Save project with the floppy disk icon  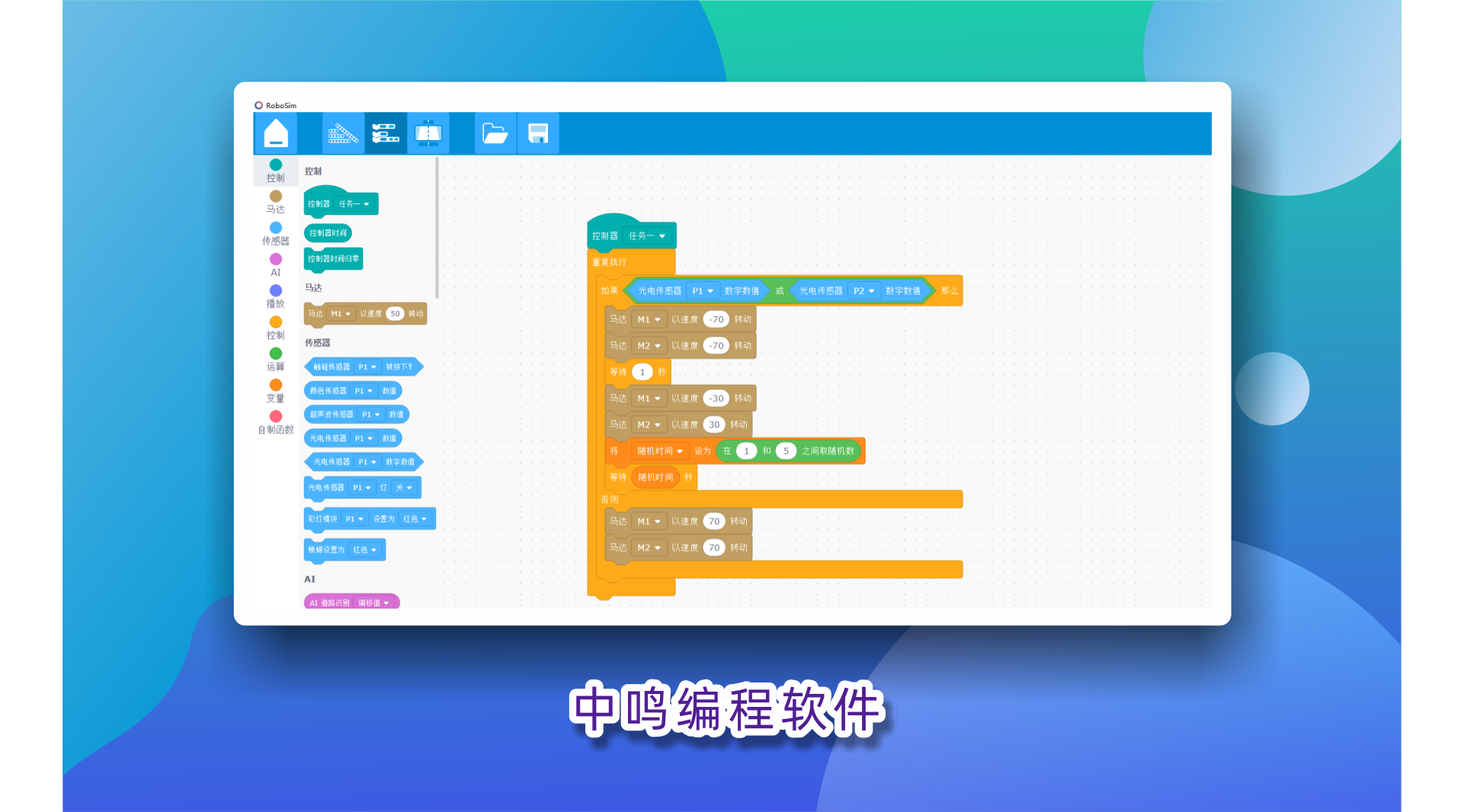tap(538, 134)
